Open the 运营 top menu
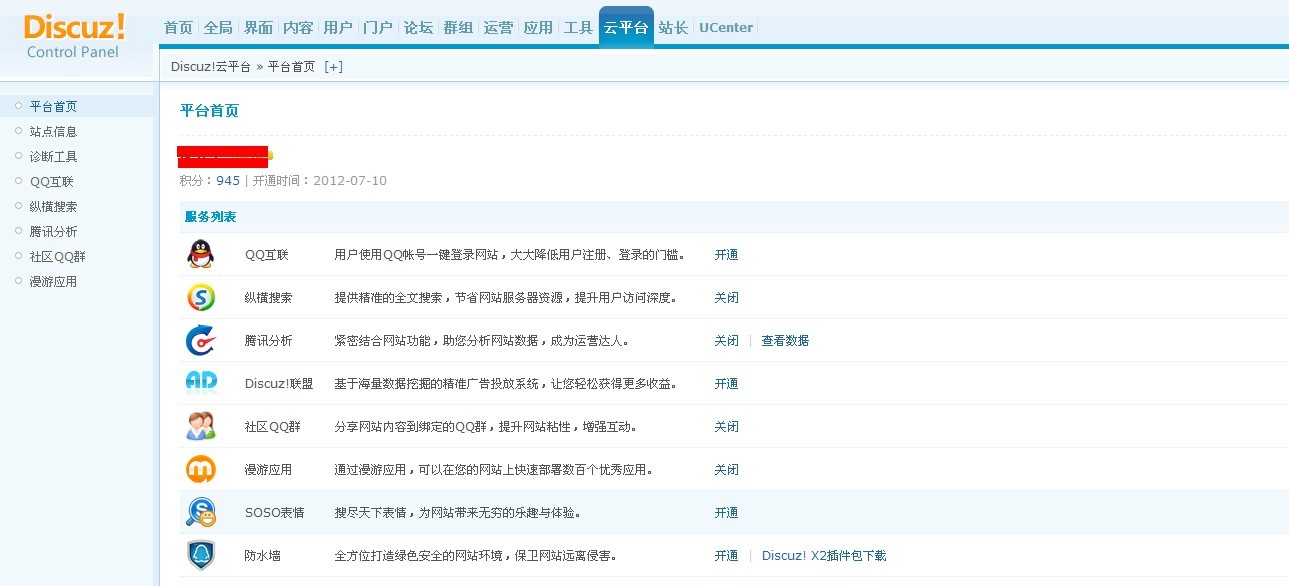The height and width of the screenshot is (586, 1289). tap(498, 28)
